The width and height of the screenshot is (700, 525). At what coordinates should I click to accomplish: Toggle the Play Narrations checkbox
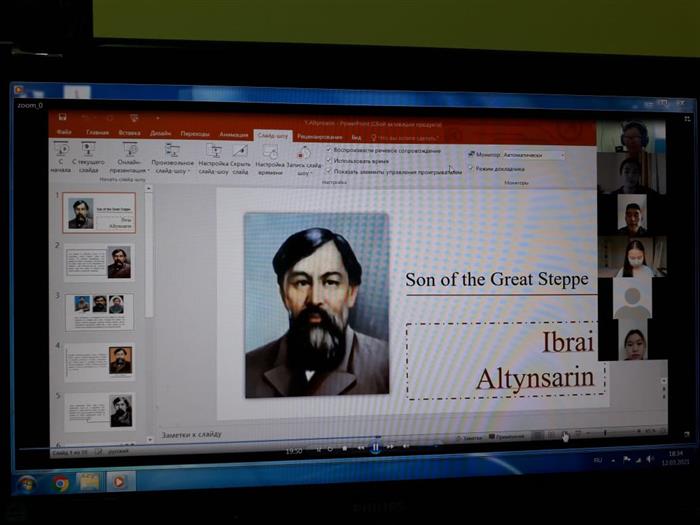[x=329, y=151]
